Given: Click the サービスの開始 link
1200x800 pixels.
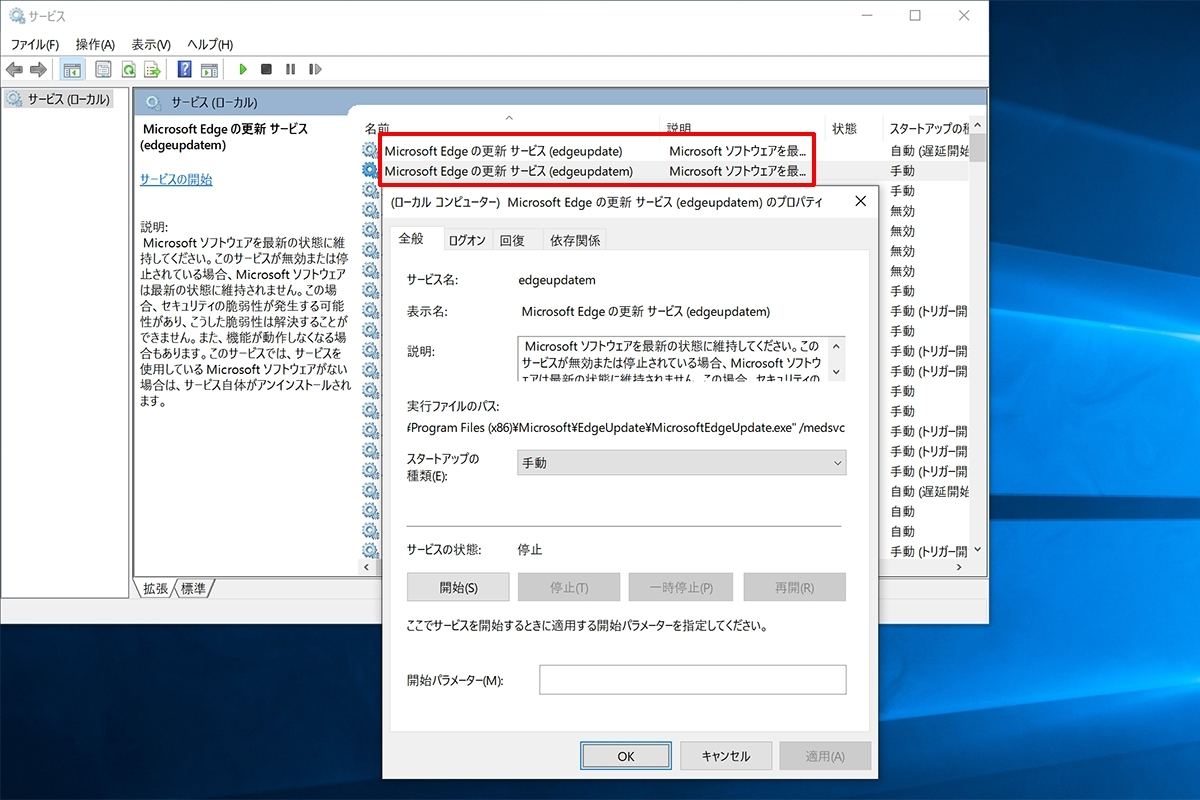Looking at the screenshot, I should click(x=176, y=180).
